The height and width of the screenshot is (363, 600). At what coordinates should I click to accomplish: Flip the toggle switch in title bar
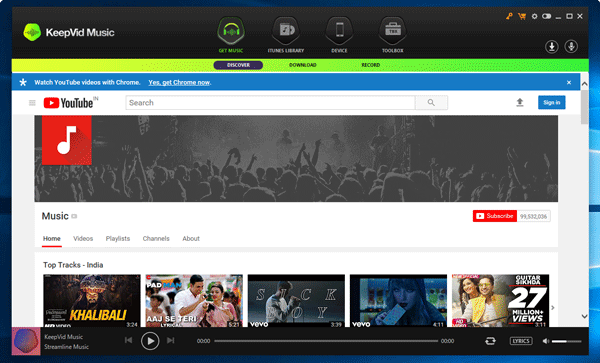546,16
